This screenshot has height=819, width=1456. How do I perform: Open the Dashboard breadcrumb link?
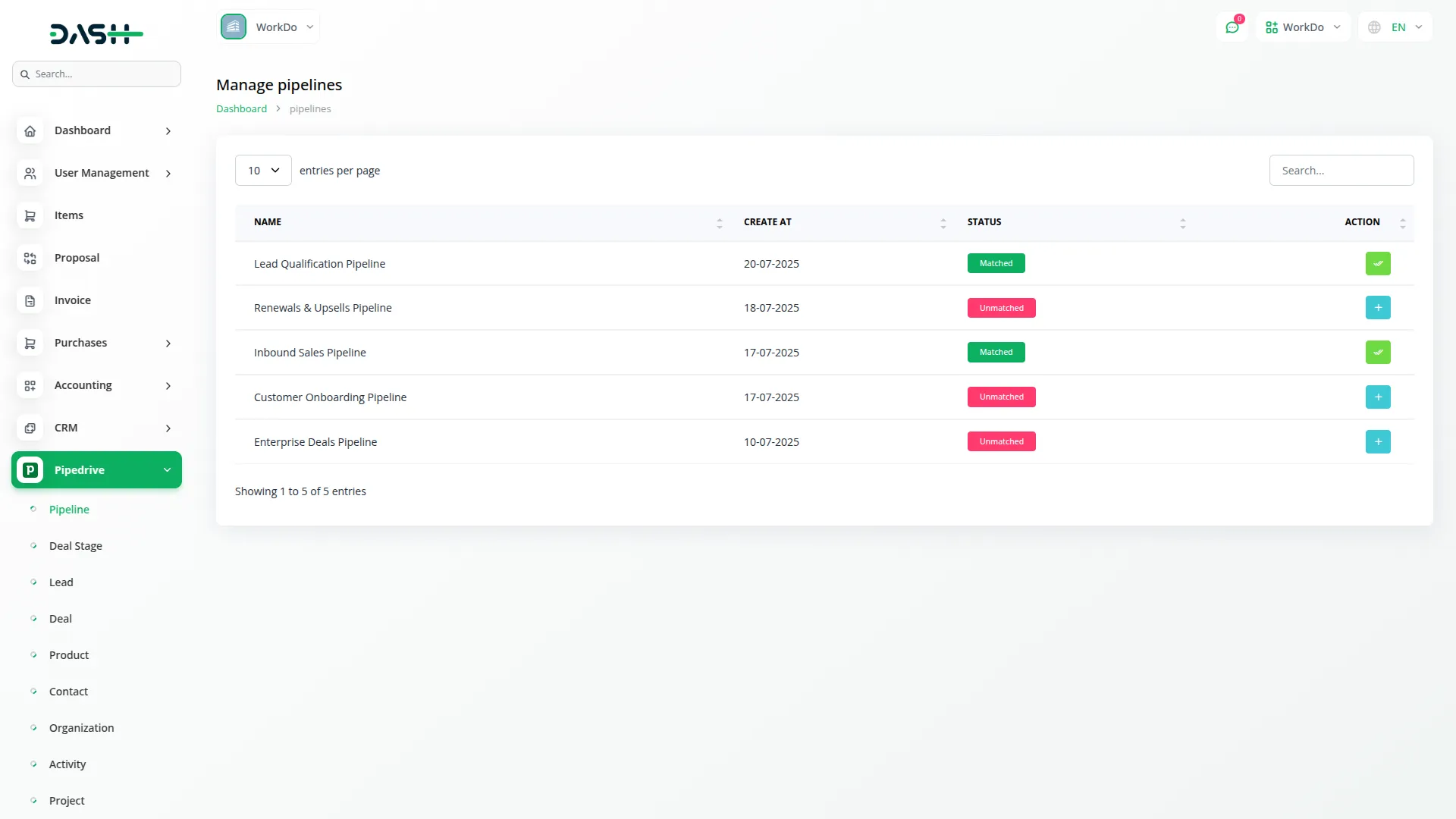coord(240,108)
